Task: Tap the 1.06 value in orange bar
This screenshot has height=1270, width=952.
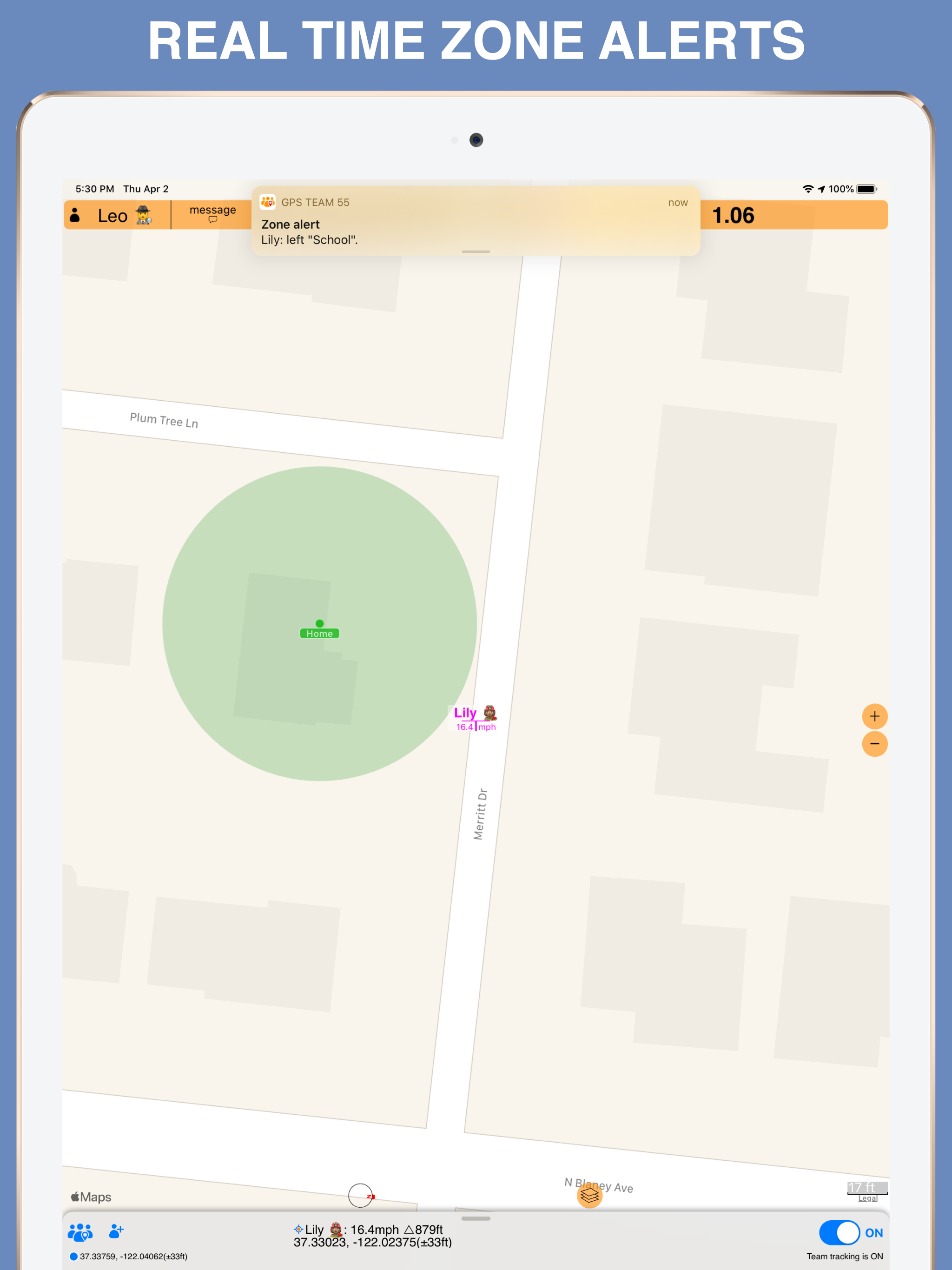Action: pyautogui.click(x=733, y=215)
